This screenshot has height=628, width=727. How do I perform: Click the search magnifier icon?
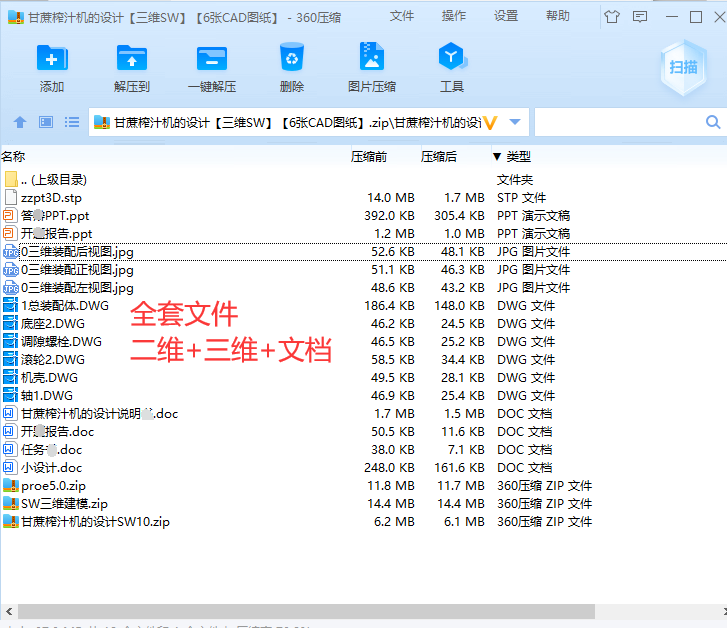[713, 122]
